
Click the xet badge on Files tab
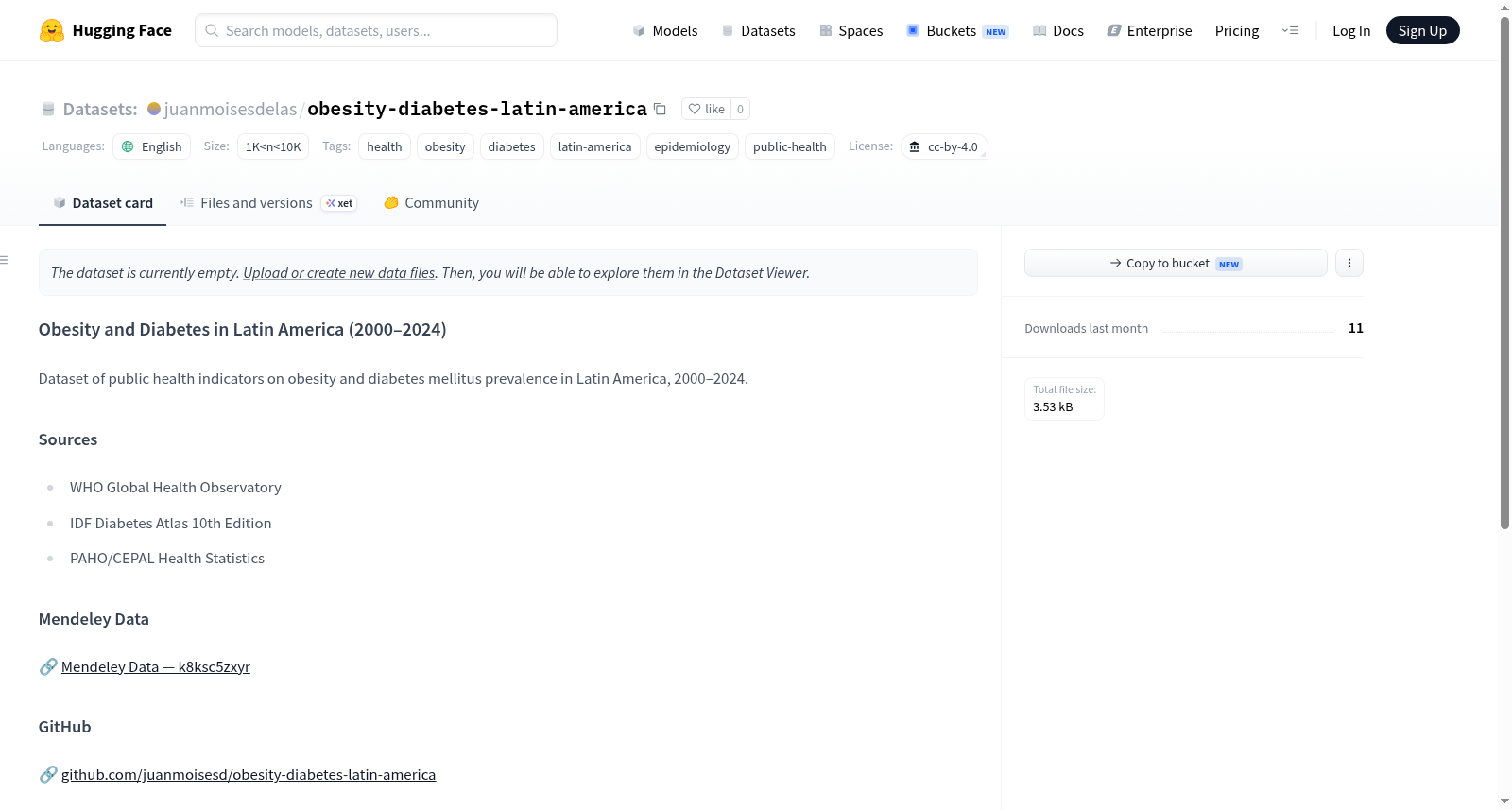[339, 203]
